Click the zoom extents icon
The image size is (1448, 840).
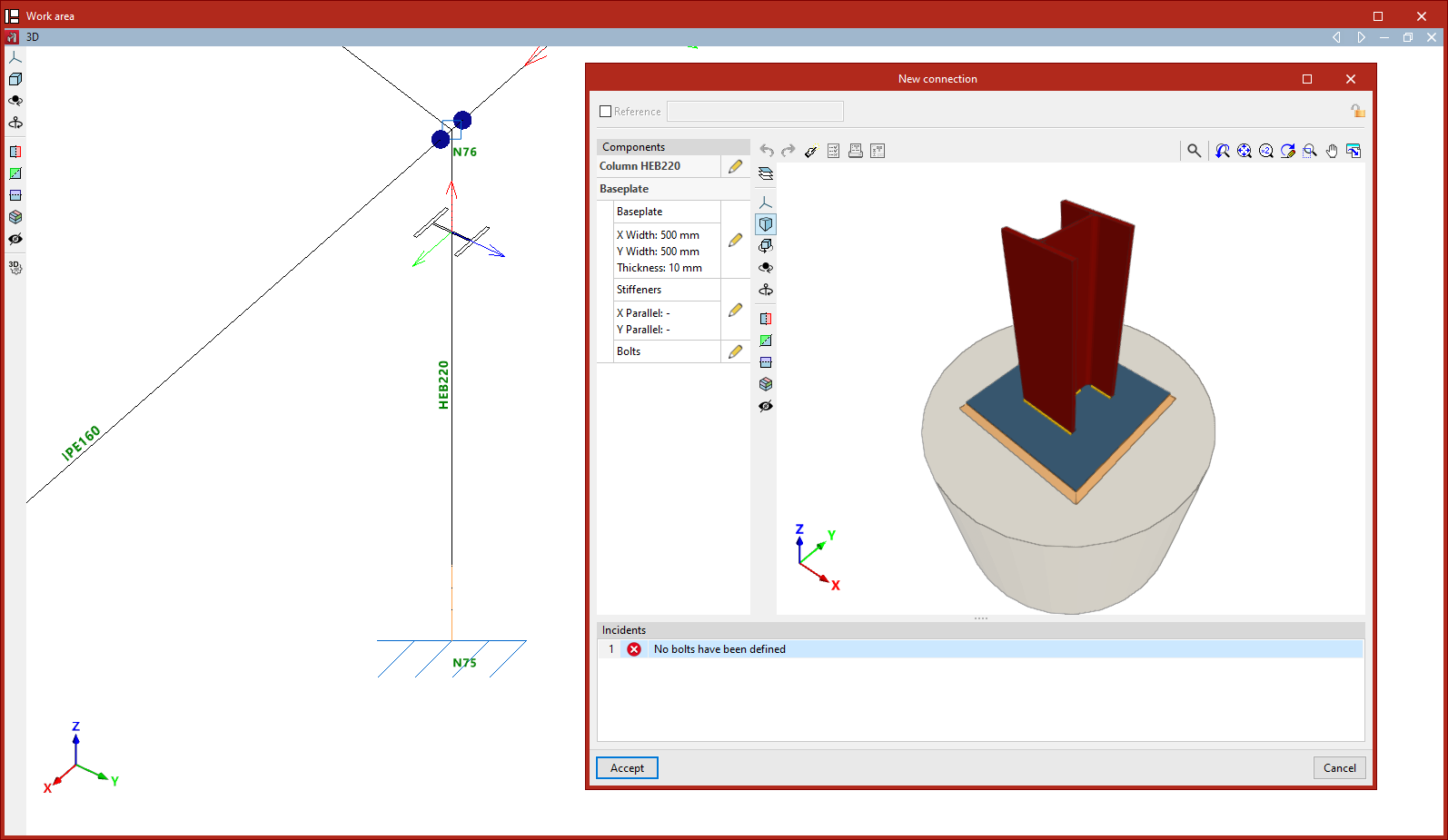1245,151
